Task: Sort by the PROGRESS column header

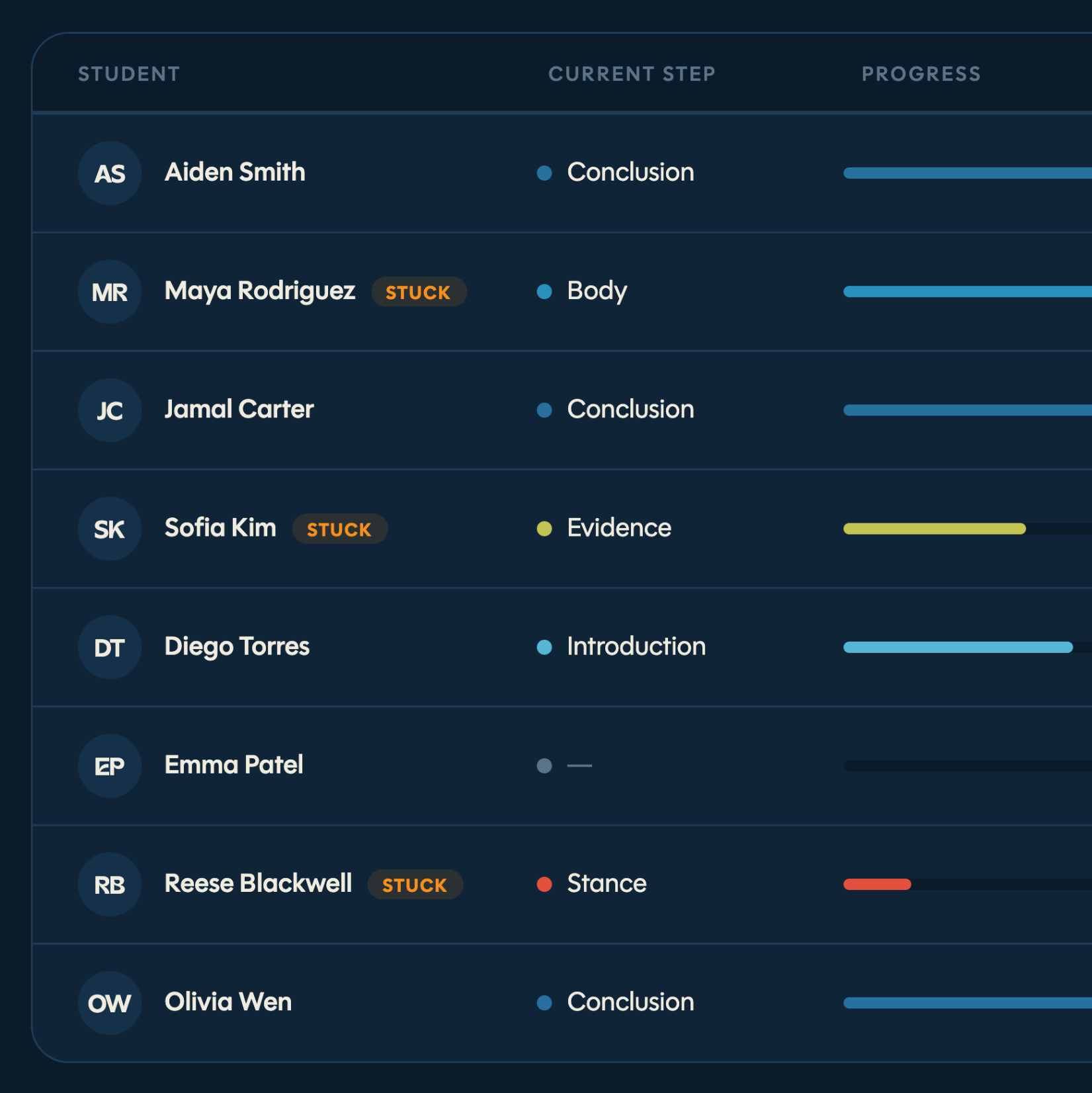Action: tap(921, 74)
